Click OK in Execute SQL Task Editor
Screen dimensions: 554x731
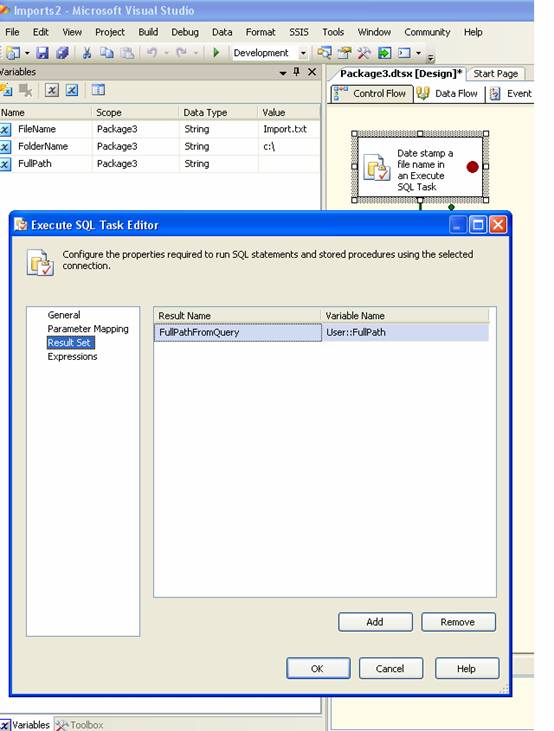tap(318, 669)
